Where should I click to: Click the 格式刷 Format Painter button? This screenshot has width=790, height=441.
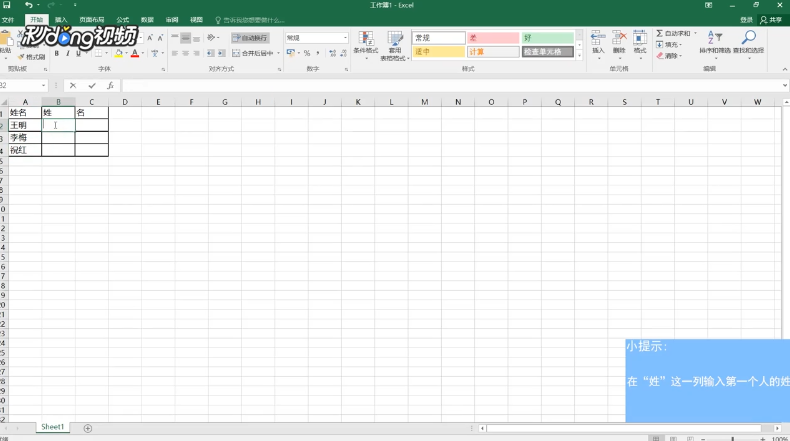pos(32,57)
